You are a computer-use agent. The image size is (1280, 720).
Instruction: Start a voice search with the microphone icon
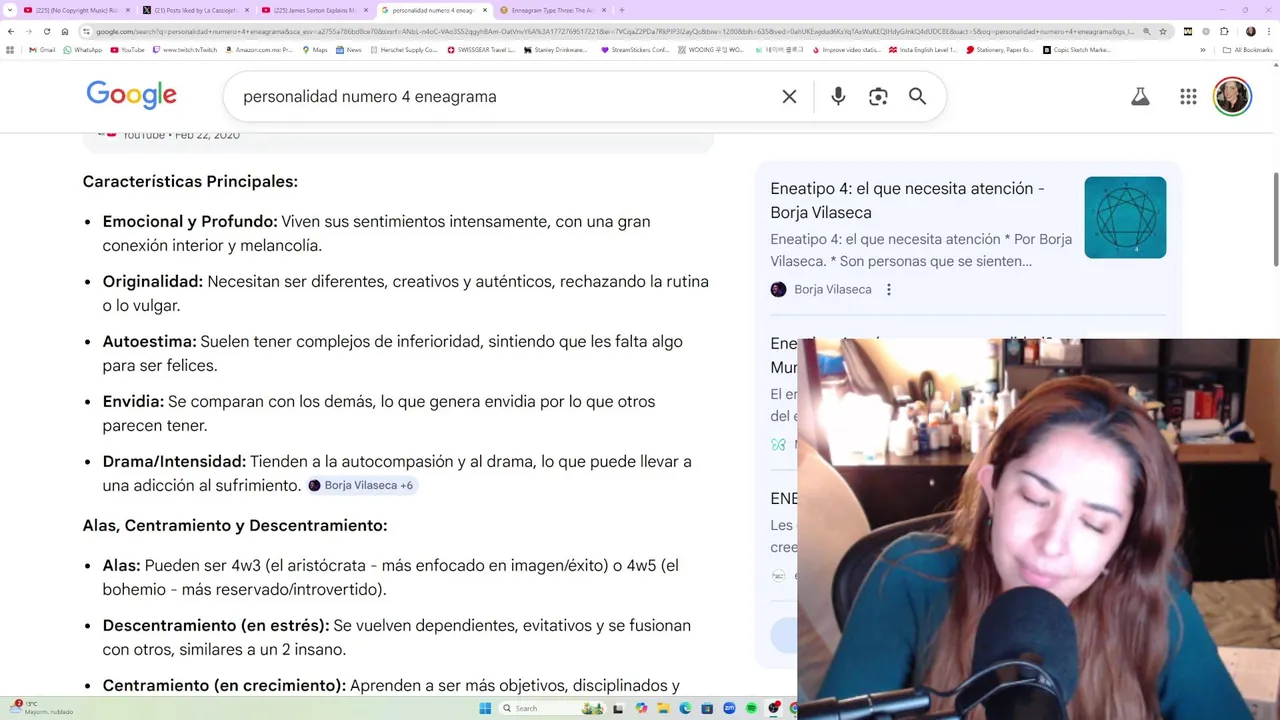click(838, 97)
